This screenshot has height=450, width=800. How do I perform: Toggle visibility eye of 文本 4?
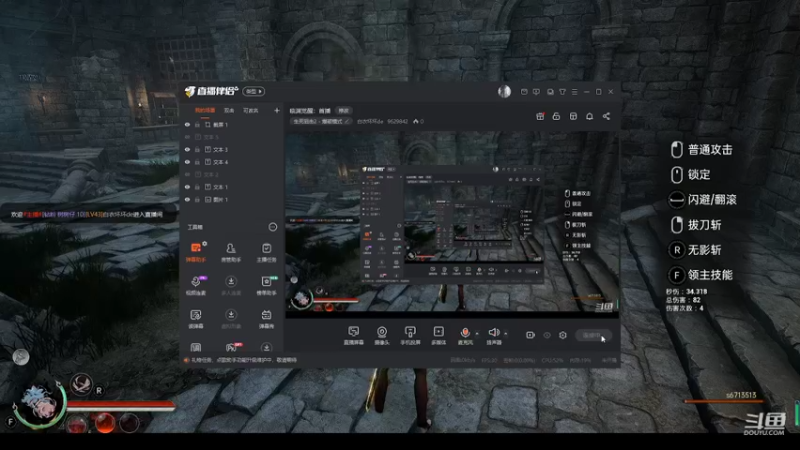tap(187, 162)
